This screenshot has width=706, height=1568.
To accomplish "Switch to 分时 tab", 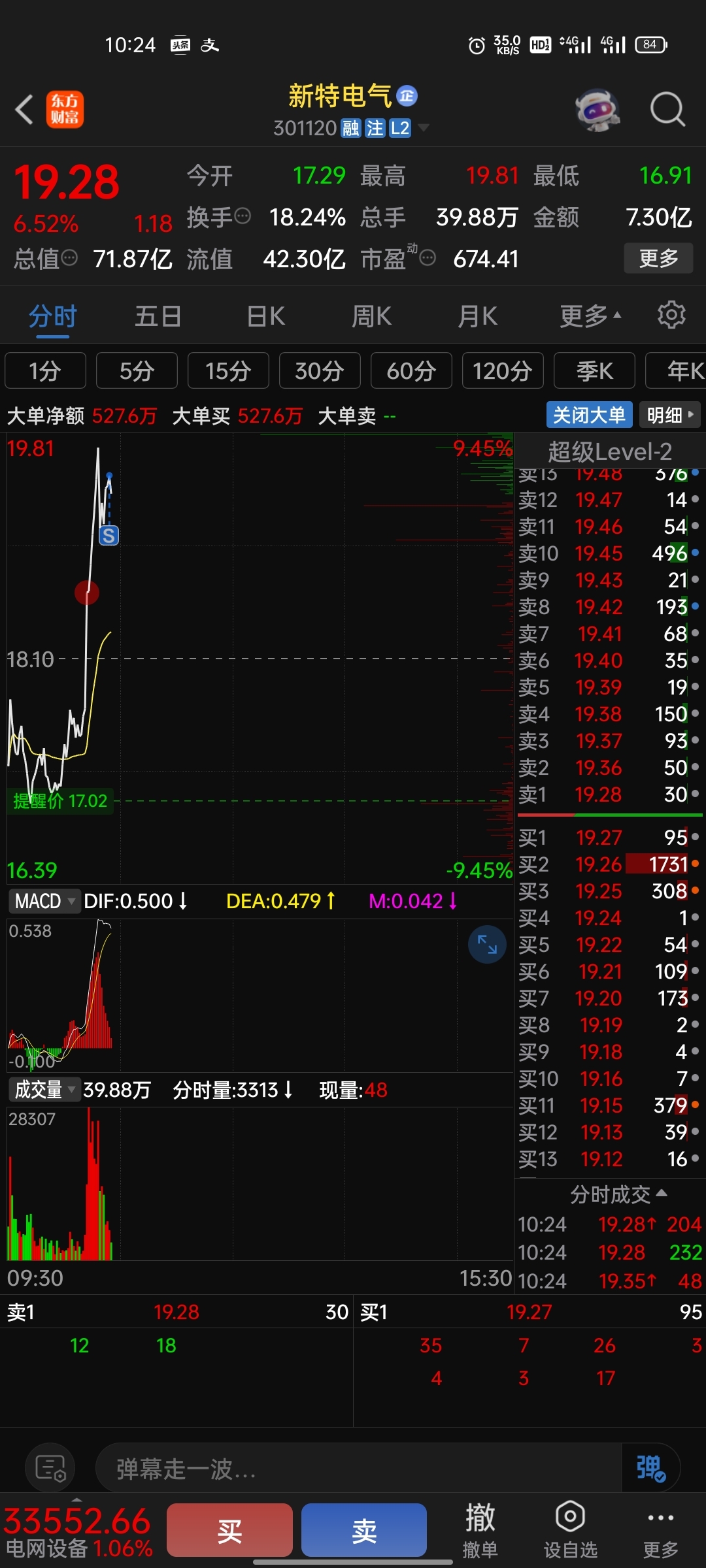I will point(53,316).
